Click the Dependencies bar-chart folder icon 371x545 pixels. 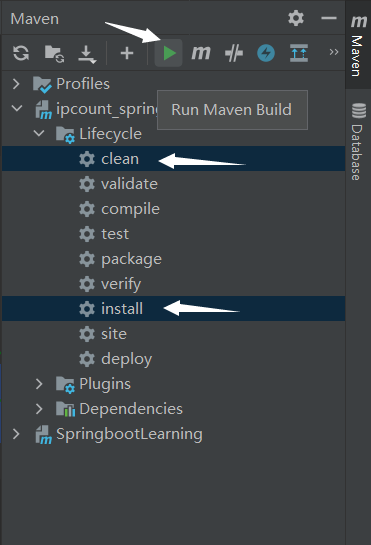click(x=65, y=409)
